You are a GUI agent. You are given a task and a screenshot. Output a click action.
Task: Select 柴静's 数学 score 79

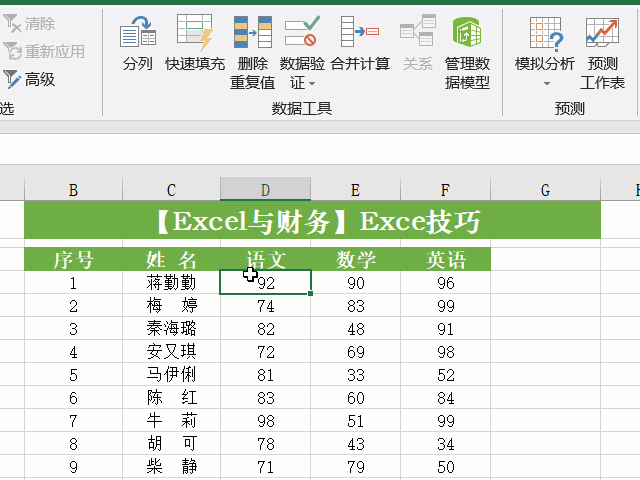[x=356, y=466]
